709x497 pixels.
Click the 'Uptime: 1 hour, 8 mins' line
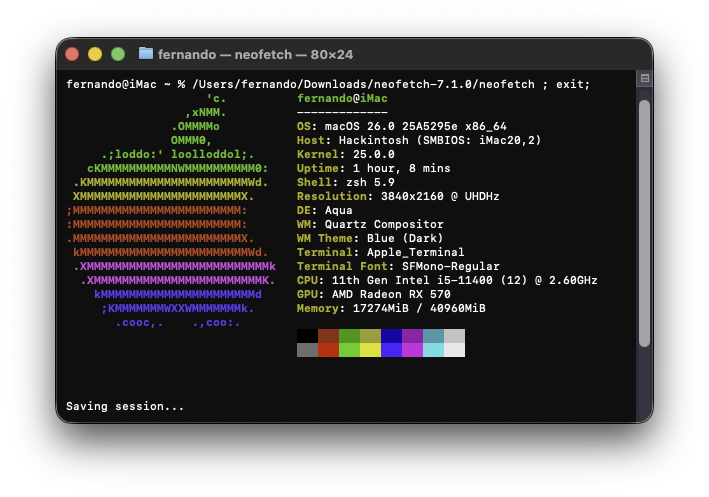pos(373,168)
